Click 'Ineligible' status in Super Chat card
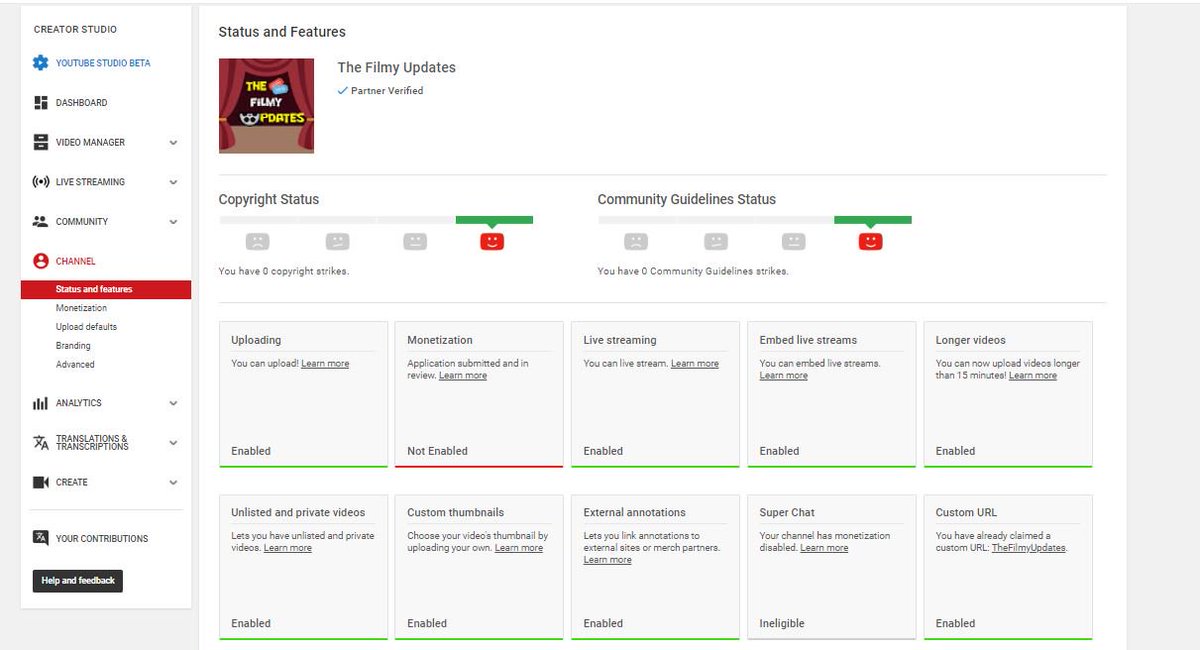Viewport: 1200px width, 650px height. 783,623
